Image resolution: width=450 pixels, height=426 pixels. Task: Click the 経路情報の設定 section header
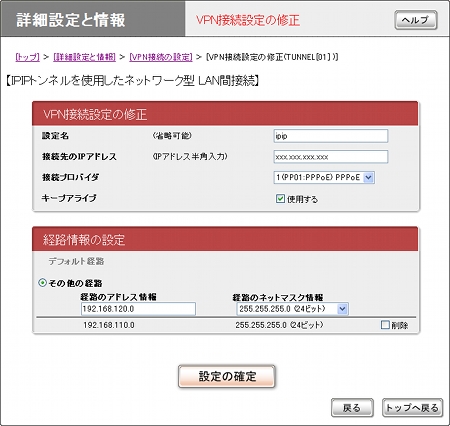(225, 239)
